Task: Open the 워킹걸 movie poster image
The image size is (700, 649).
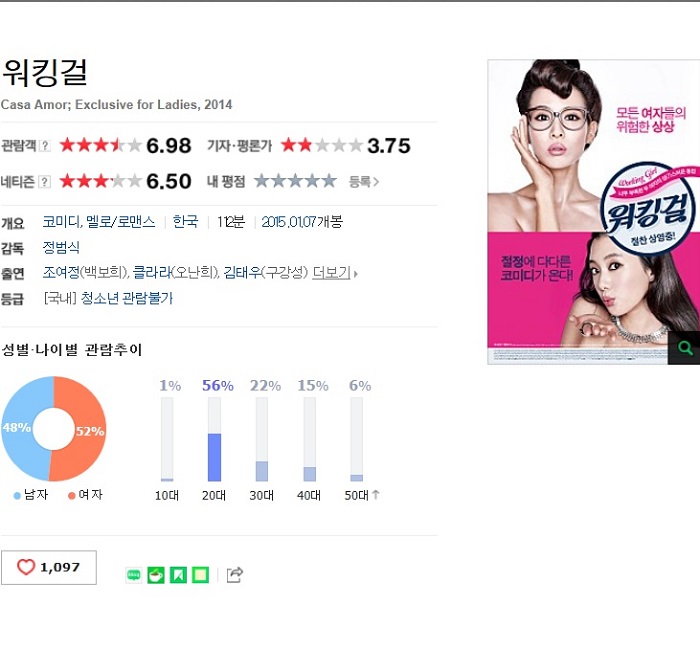Action: click(594, 212)
